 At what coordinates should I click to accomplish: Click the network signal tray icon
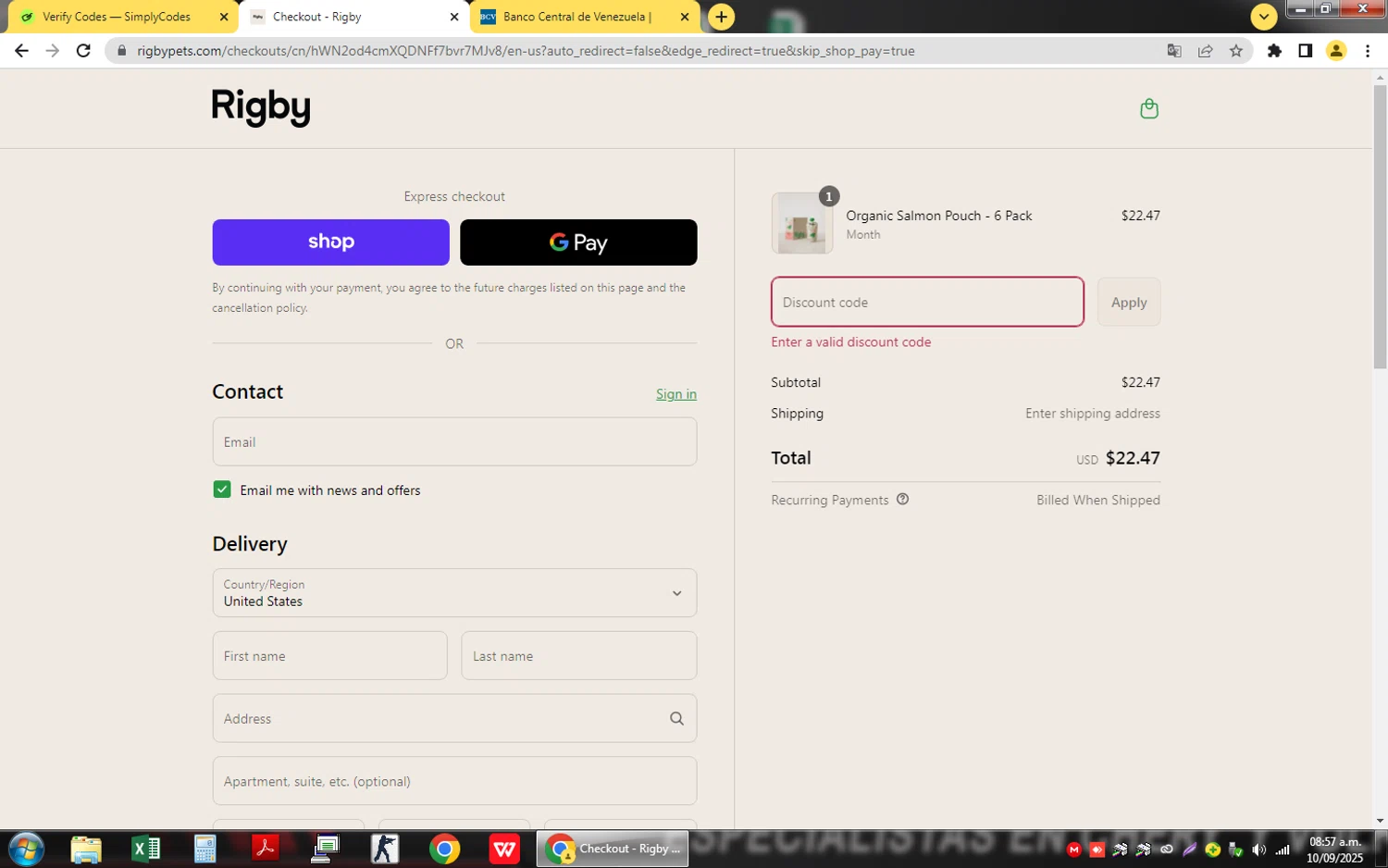point(1283,849)
